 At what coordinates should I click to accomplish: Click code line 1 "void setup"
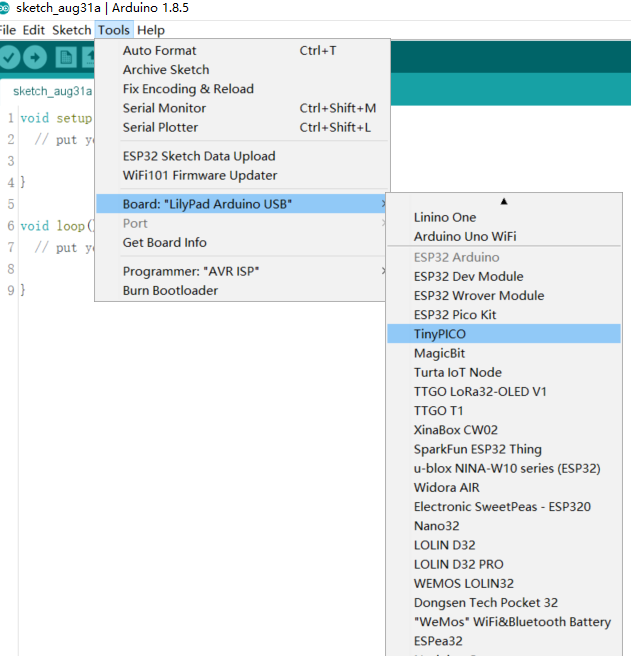pyautogui.click(x=56, y=118)
